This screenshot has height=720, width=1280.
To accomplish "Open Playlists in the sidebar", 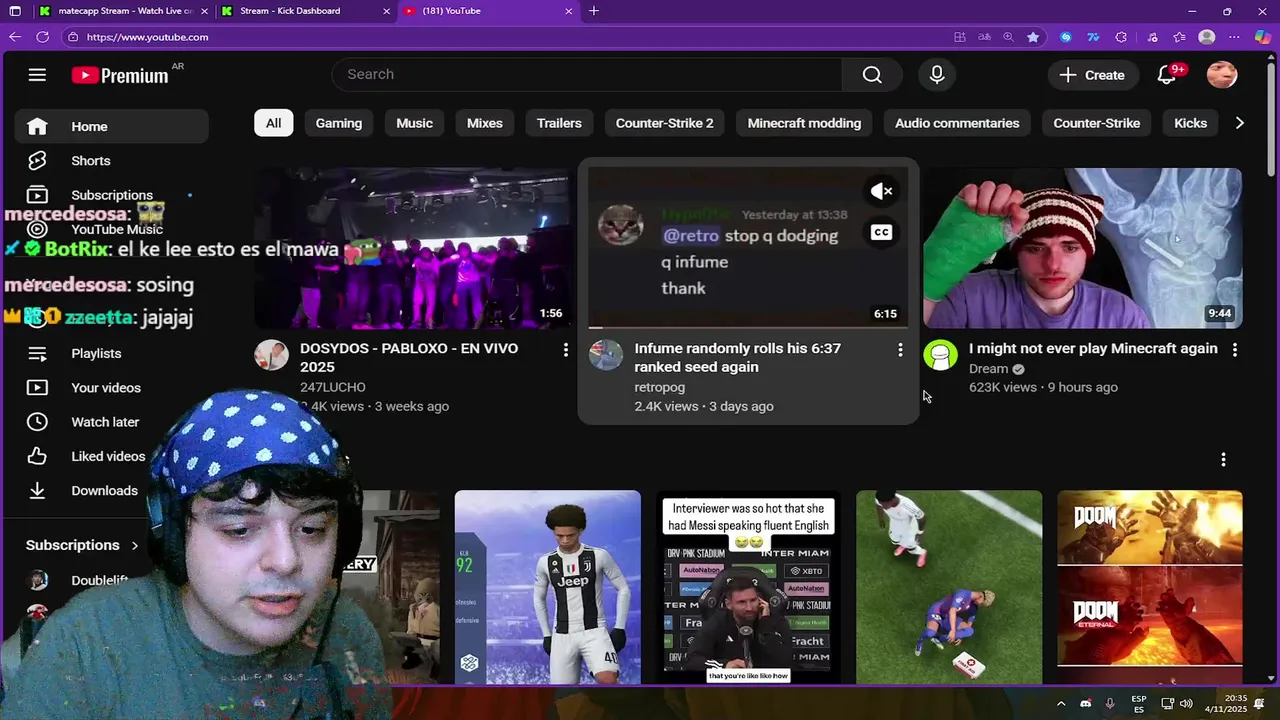I will tap(111, 354).
